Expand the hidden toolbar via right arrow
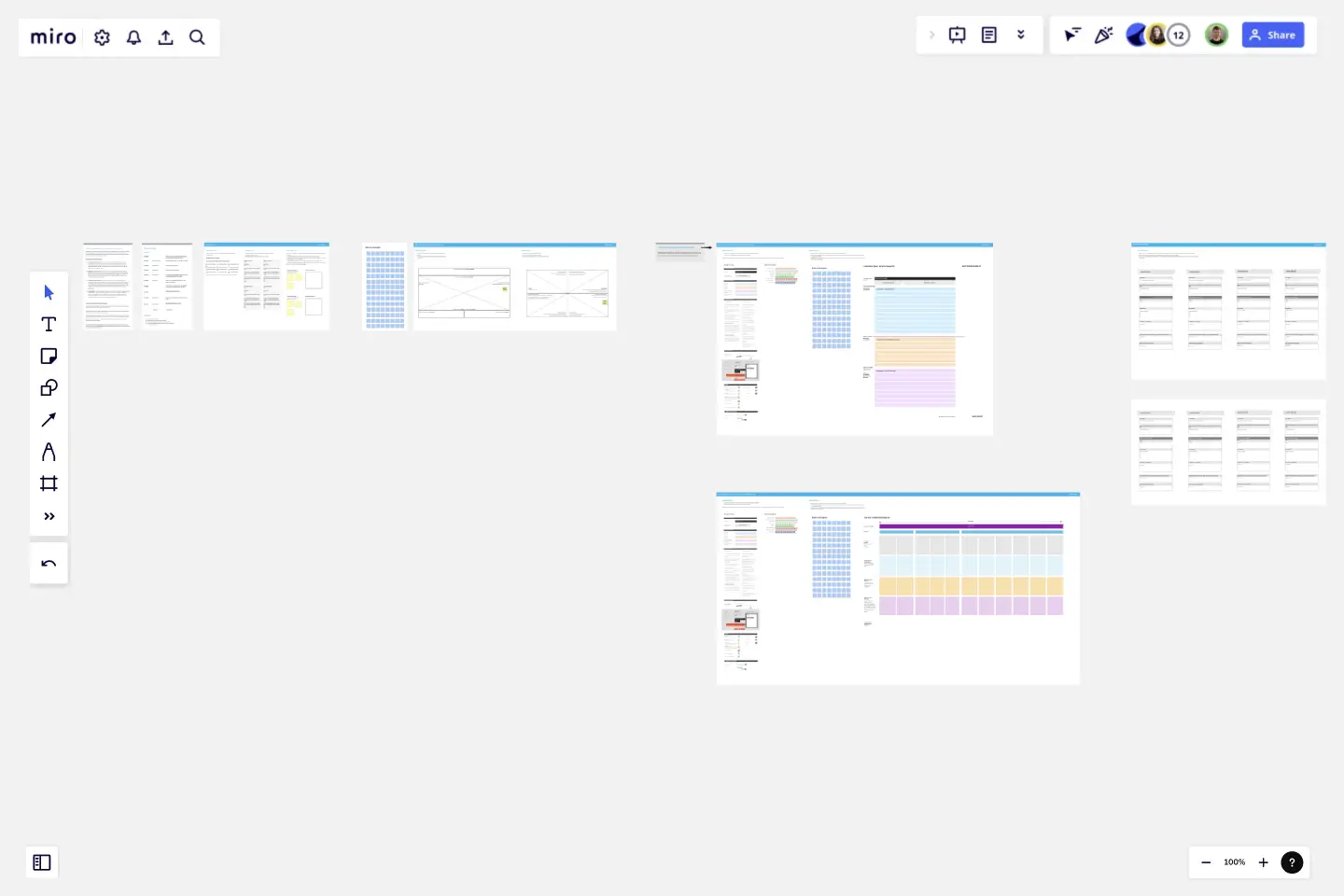This screenshot has height=896, width=1344. coord(931,35)
